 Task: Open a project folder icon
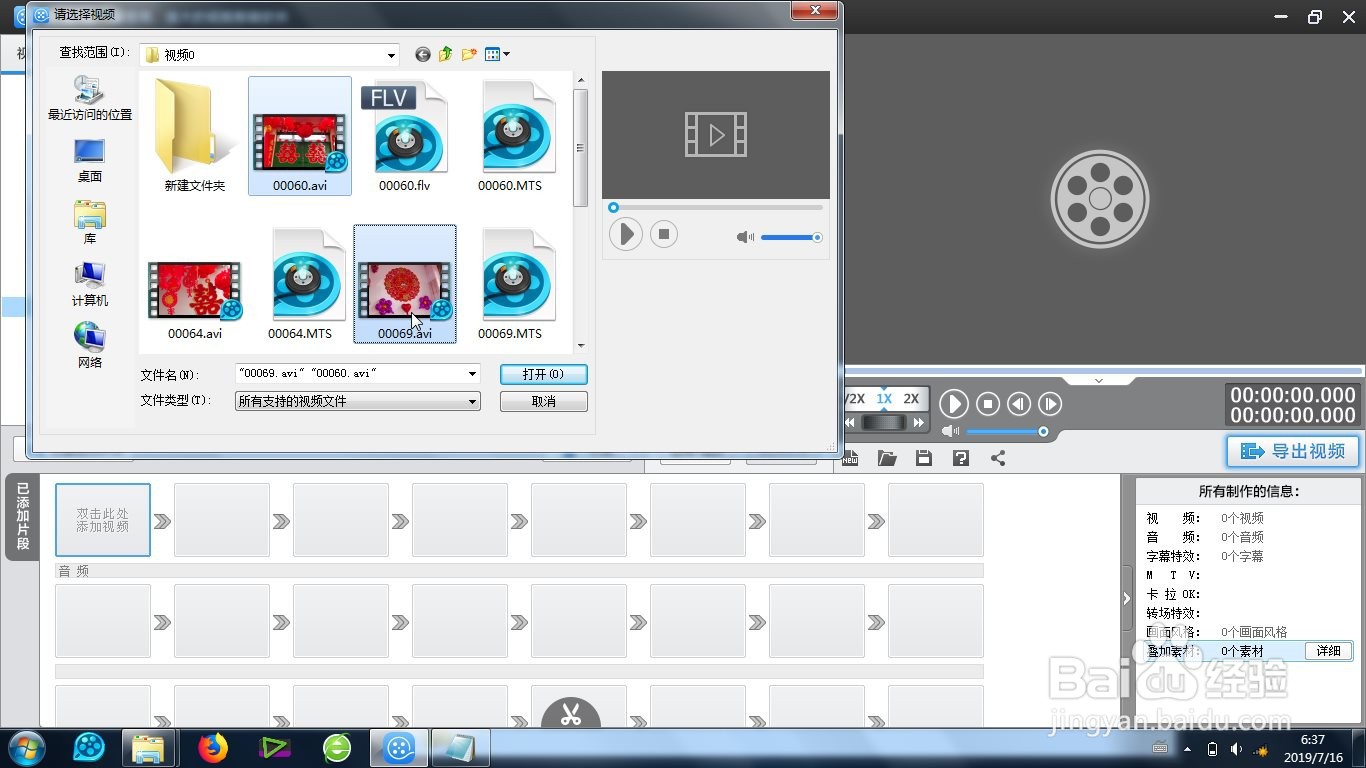887,458
